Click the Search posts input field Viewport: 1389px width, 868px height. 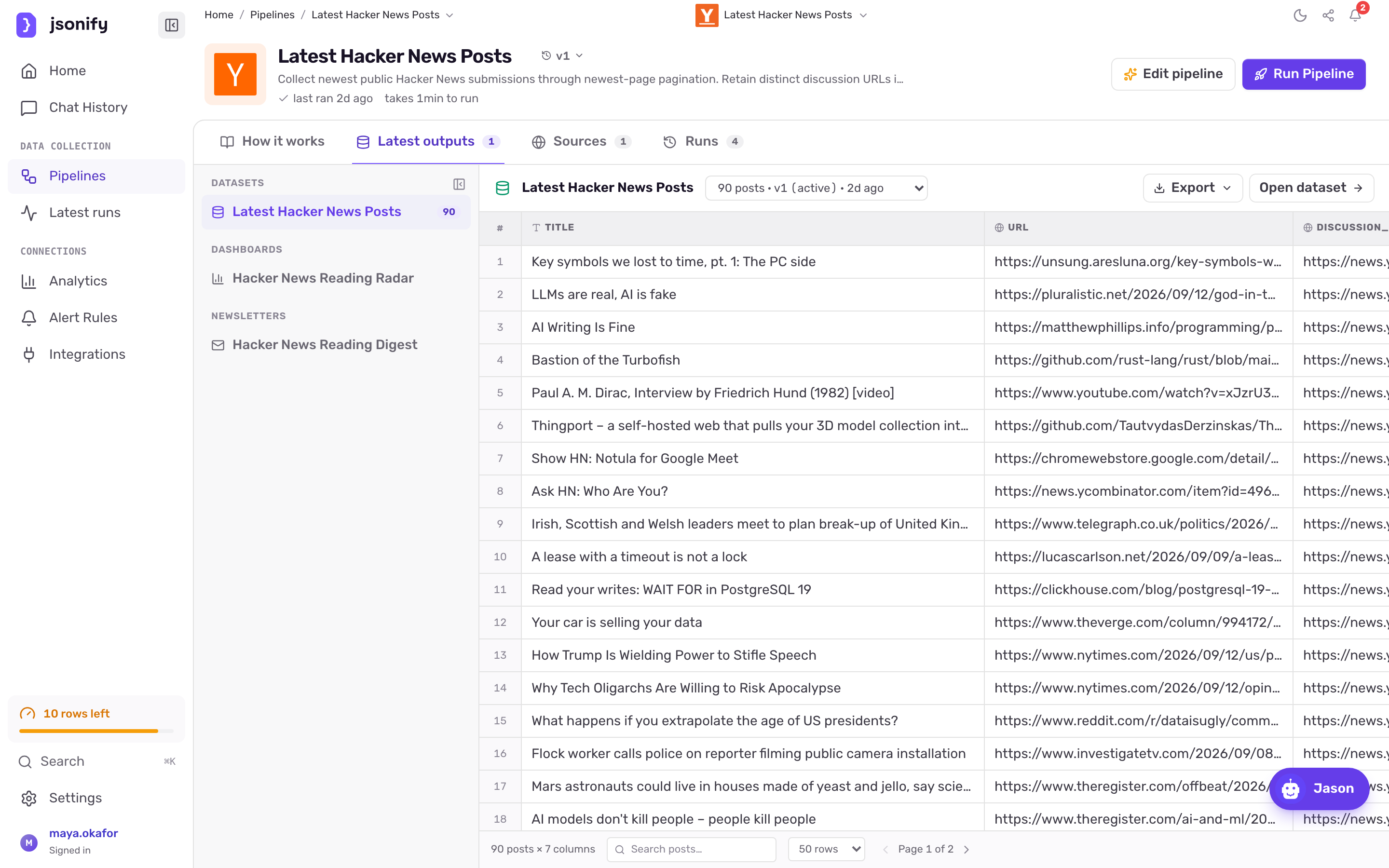point(691,849)
